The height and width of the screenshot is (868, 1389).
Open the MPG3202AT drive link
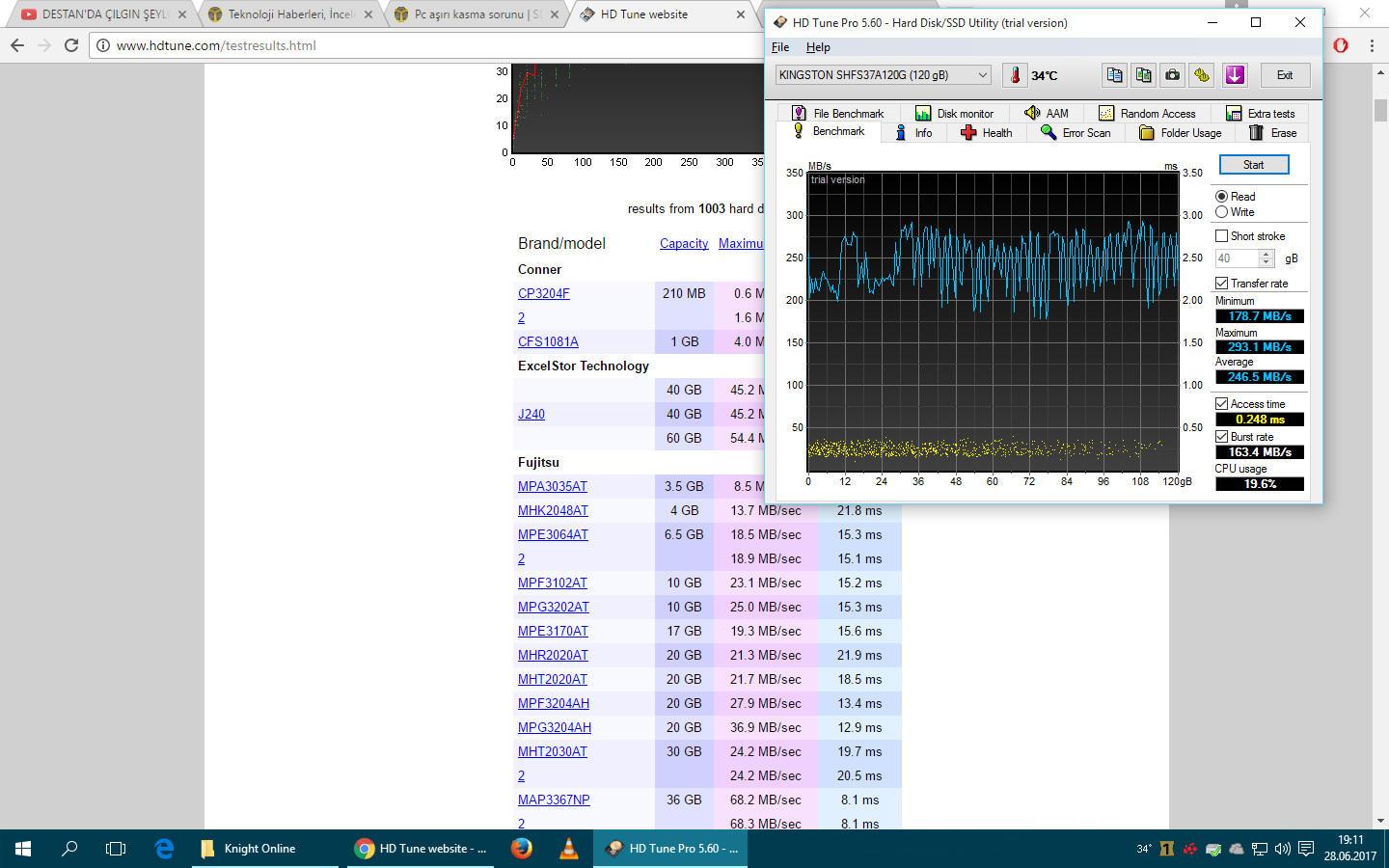[553, 607]
